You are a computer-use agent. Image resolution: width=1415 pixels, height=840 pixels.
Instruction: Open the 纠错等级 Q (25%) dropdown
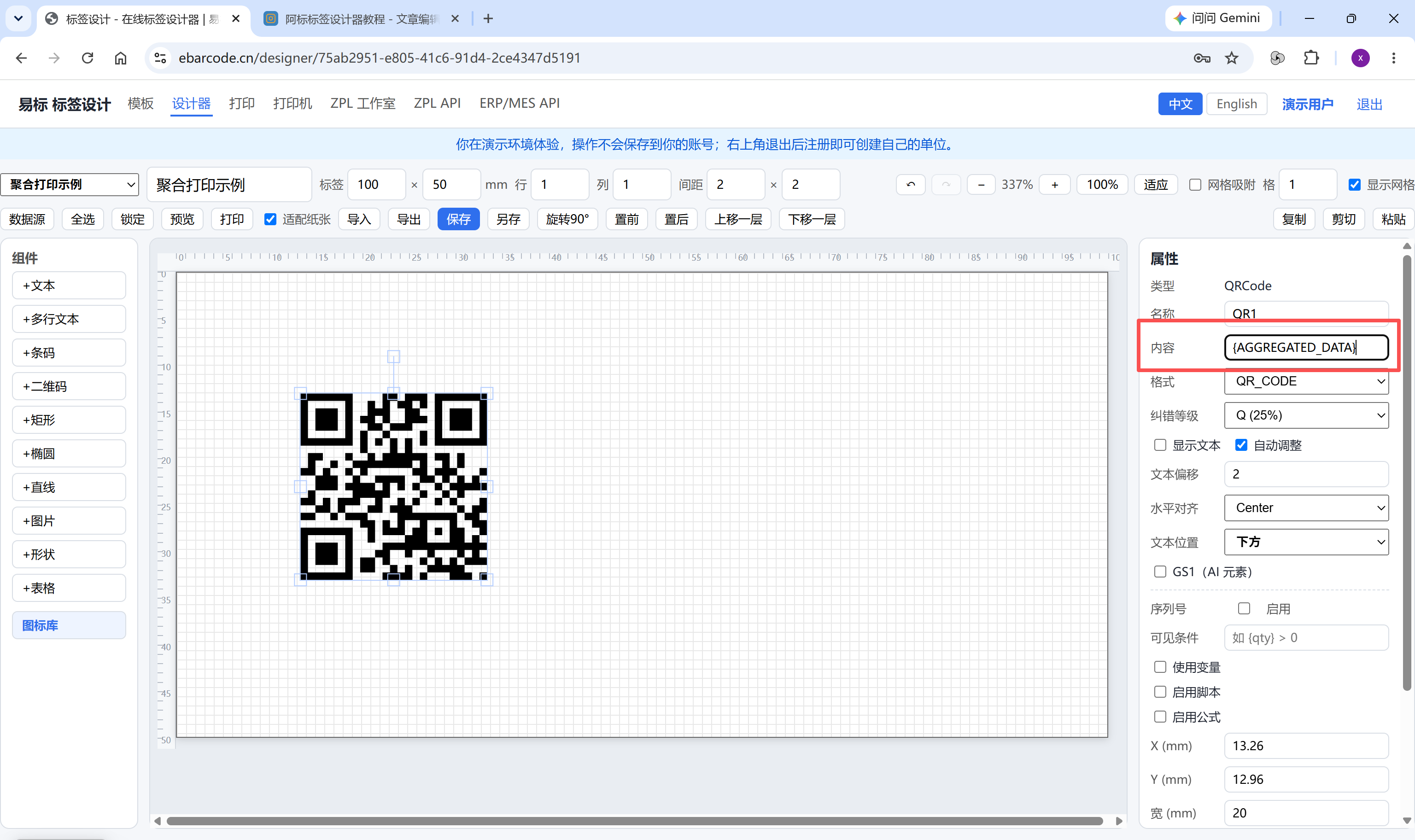[x=1306, y=415]
